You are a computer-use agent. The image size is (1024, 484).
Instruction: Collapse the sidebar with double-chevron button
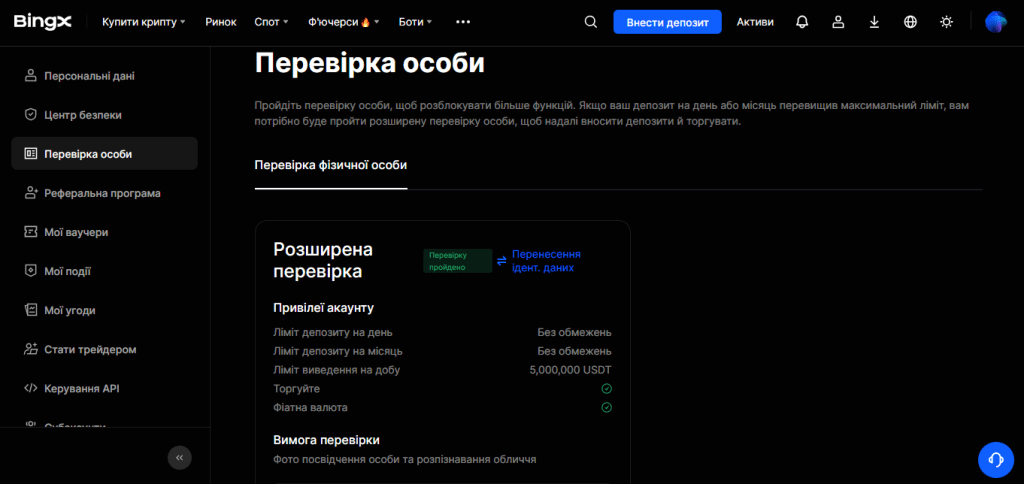(180, 458)
